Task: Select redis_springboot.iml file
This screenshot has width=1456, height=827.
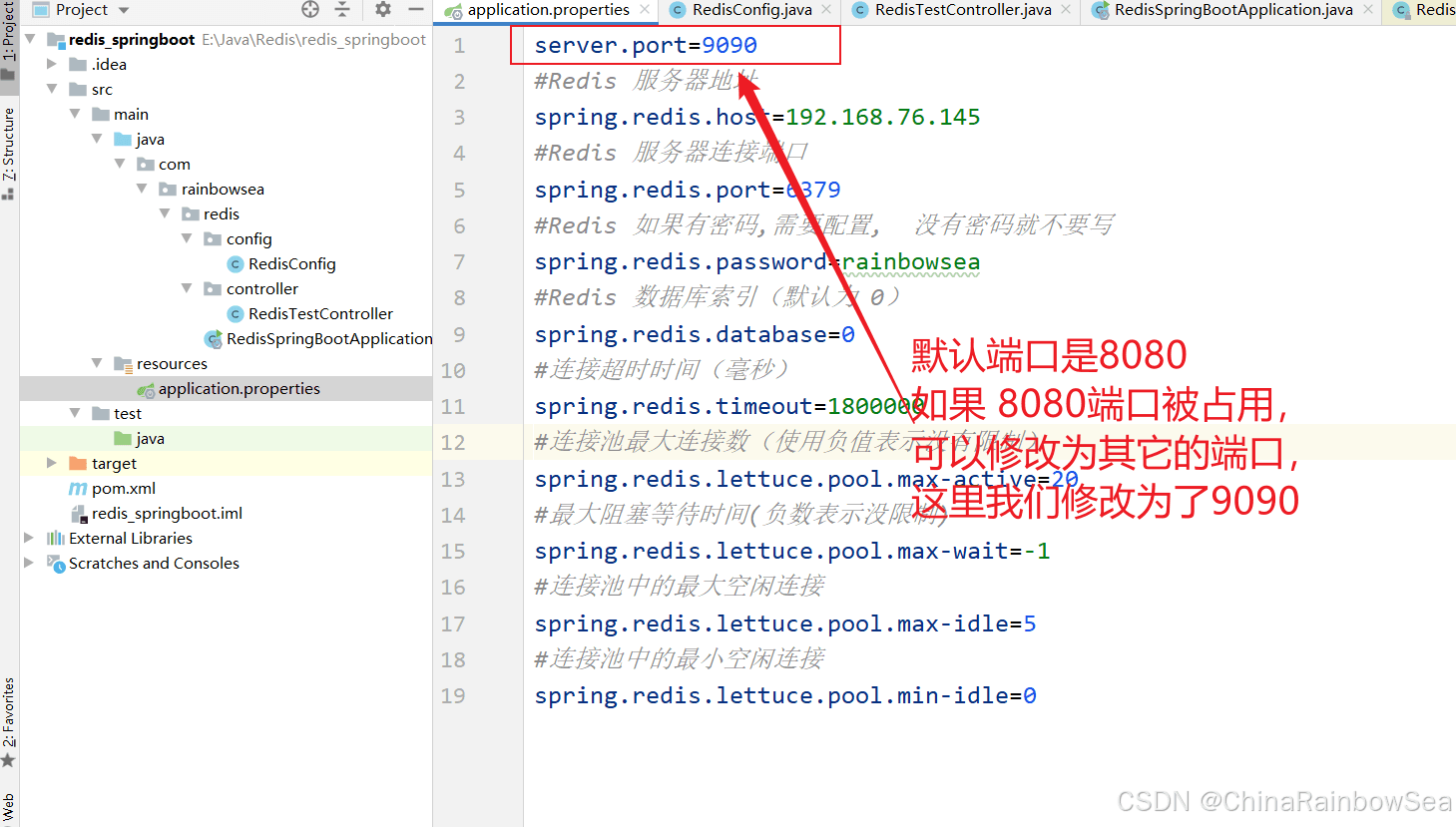Action: [167, 513]
